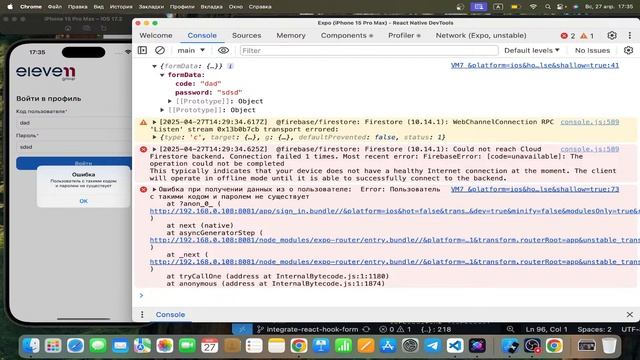This screenshot has height=360, width=640.
Task: Tap the Пароль field containing sdsd
Action: coord(73,147)
